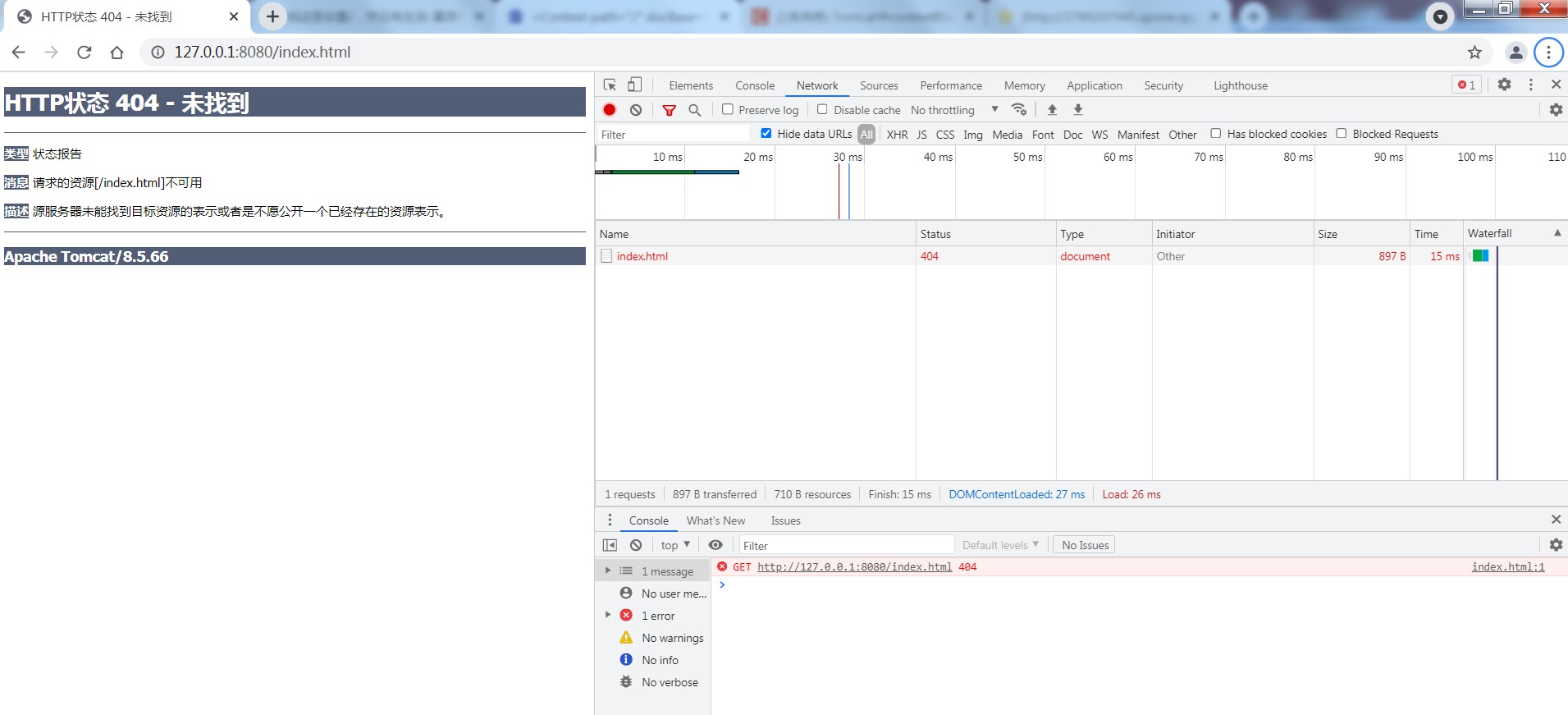The width and height of the screenshot is (1568, 715).
Task: Reload the page with refresh icon
Action: [x=84, y=52]
